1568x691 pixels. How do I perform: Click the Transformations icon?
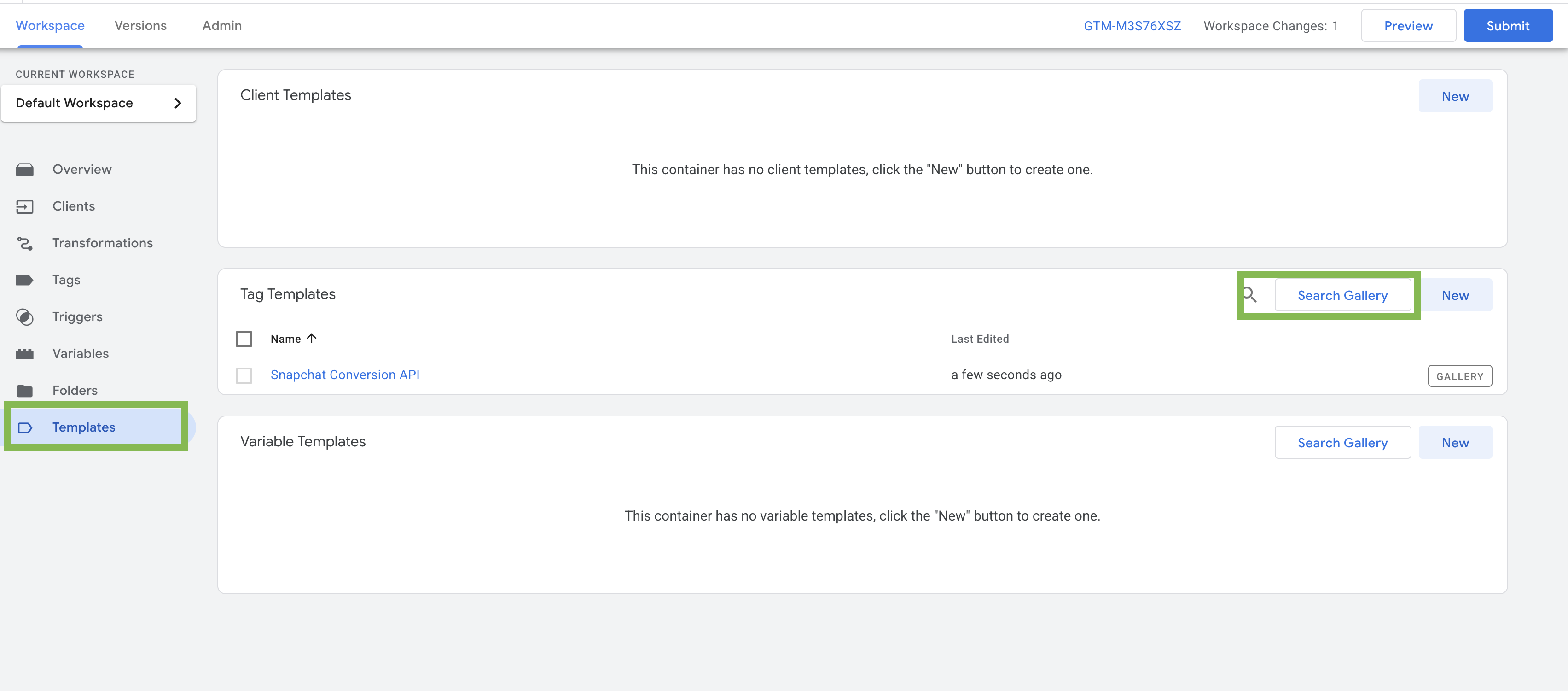click(x=25, y=243)
